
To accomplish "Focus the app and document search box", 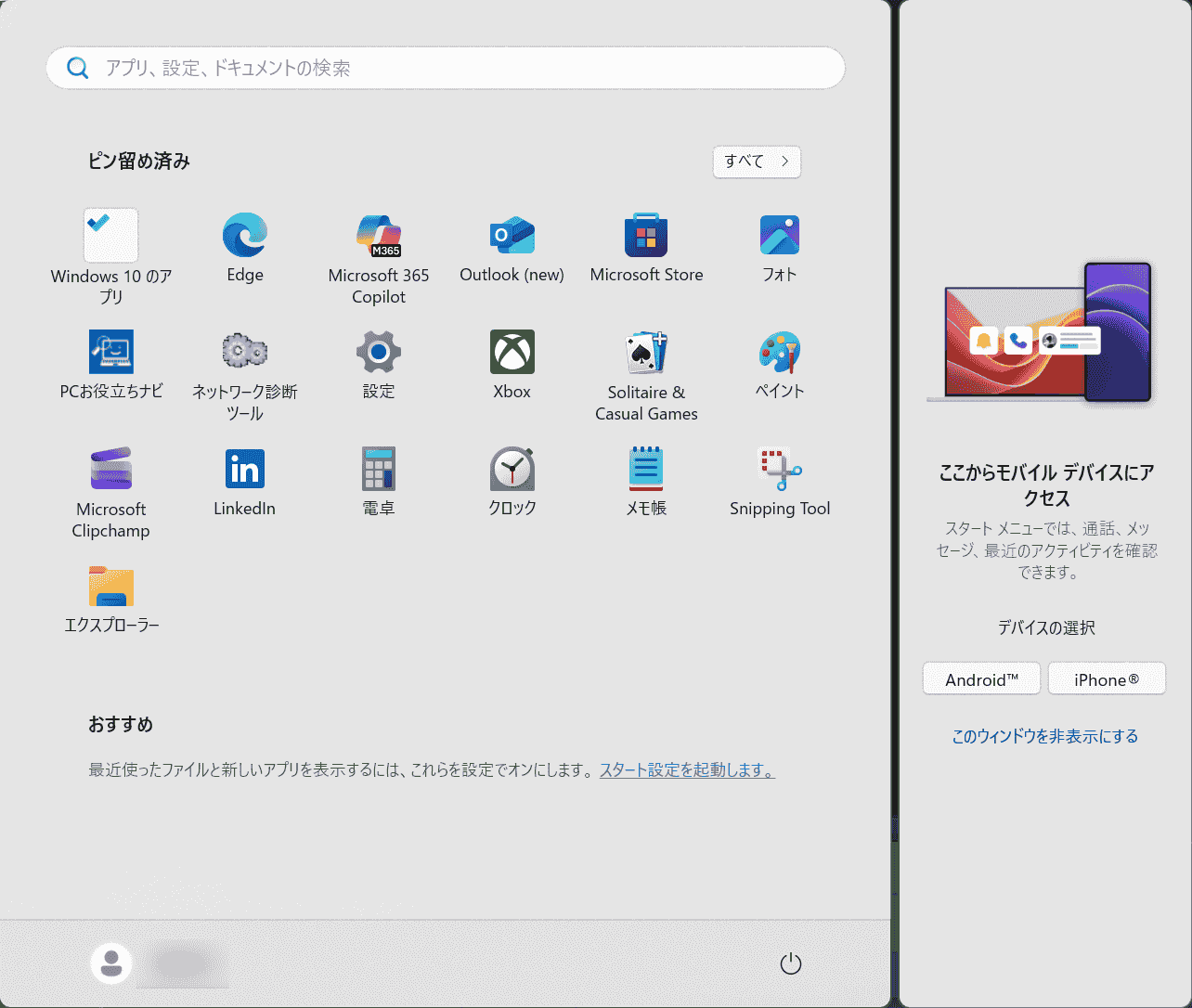I will 446,69.
